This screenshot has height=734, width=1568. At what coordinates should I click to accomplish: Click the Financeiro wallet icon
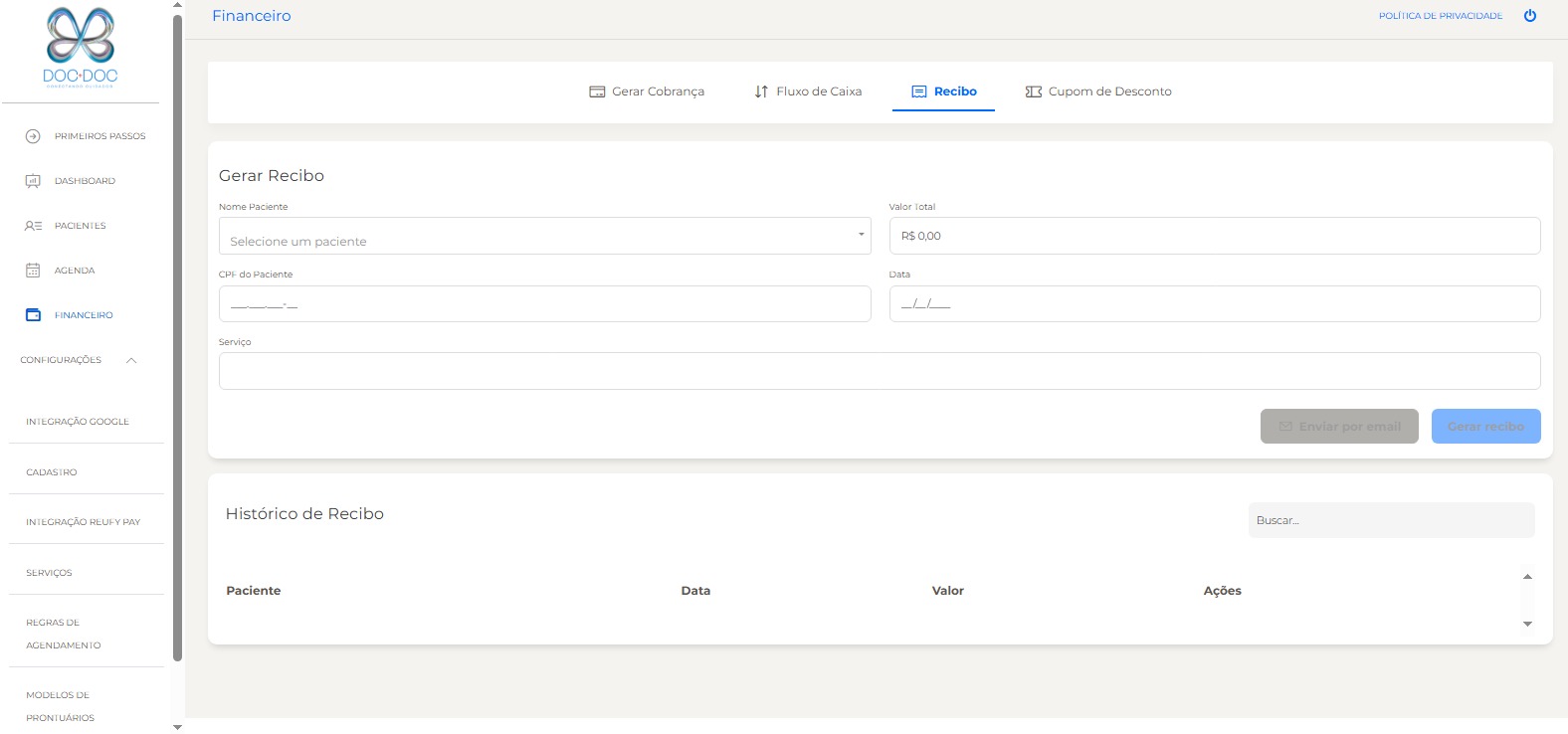[x=33, y=315]
